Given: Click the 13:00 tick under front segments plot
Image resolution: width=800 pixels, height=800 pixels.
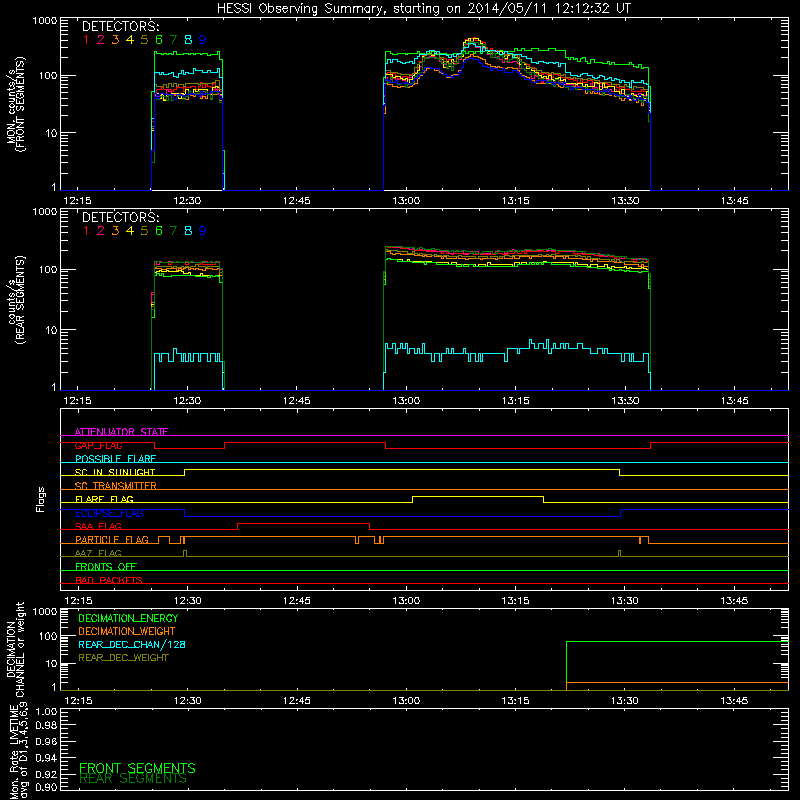Looking at the screenshot, I should coord(406,201).
